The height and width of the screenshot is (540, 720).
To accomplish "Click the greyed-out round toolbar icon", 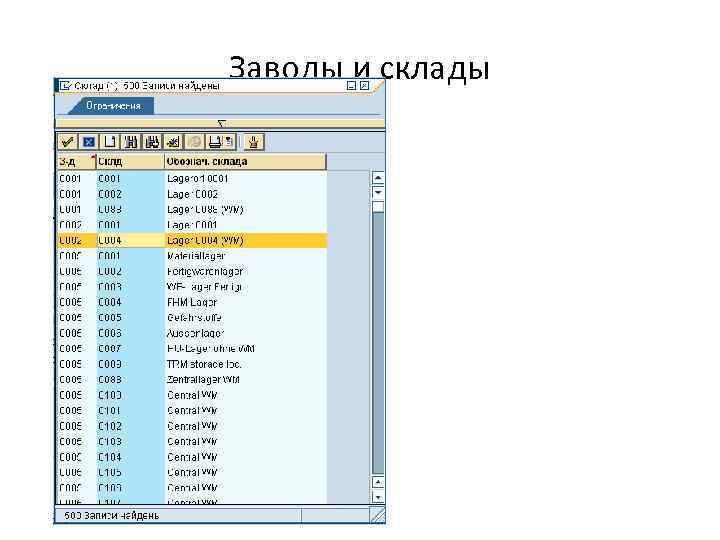I will pos(195,142).
